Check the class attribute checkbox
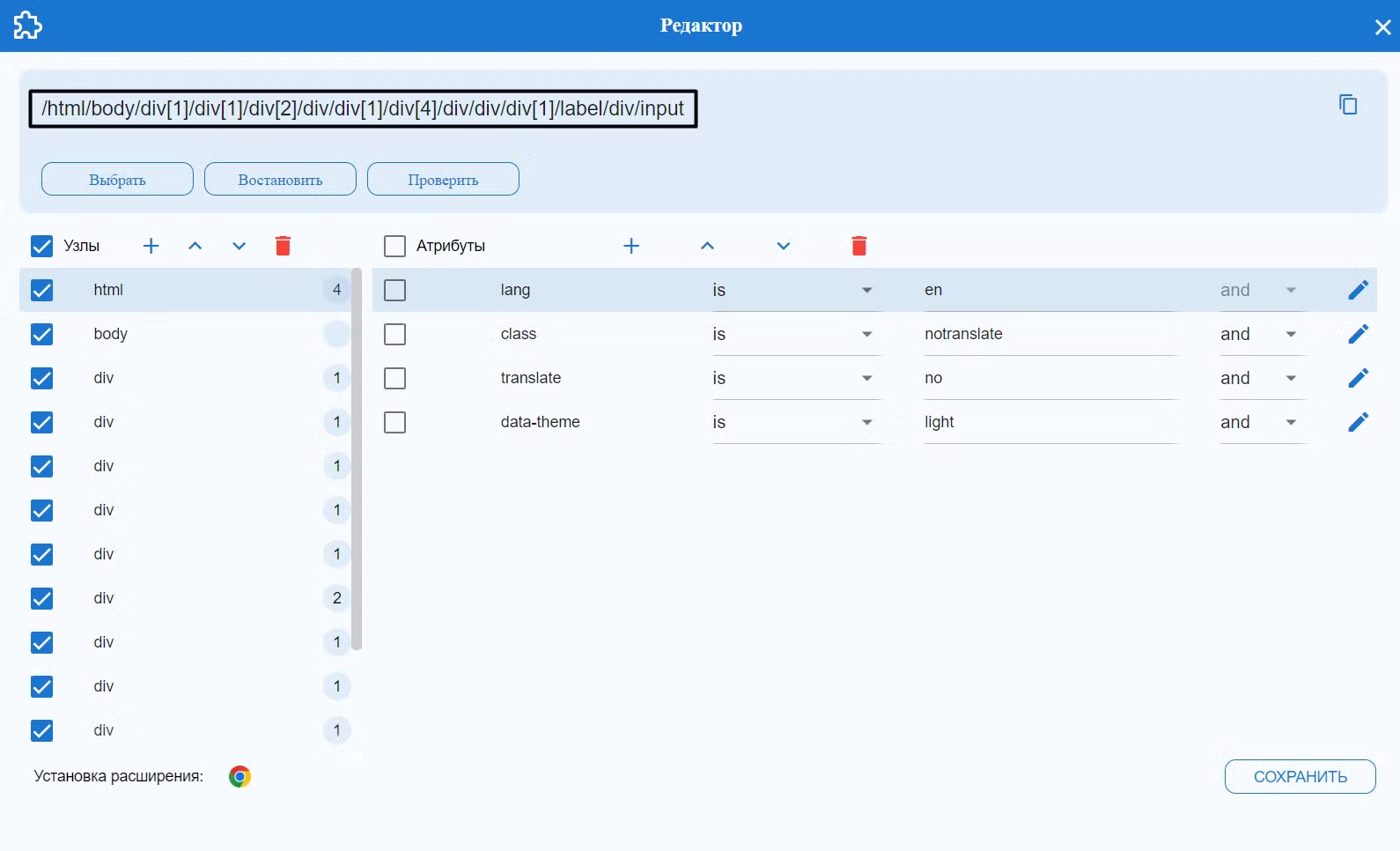 (x=394, y=334)
